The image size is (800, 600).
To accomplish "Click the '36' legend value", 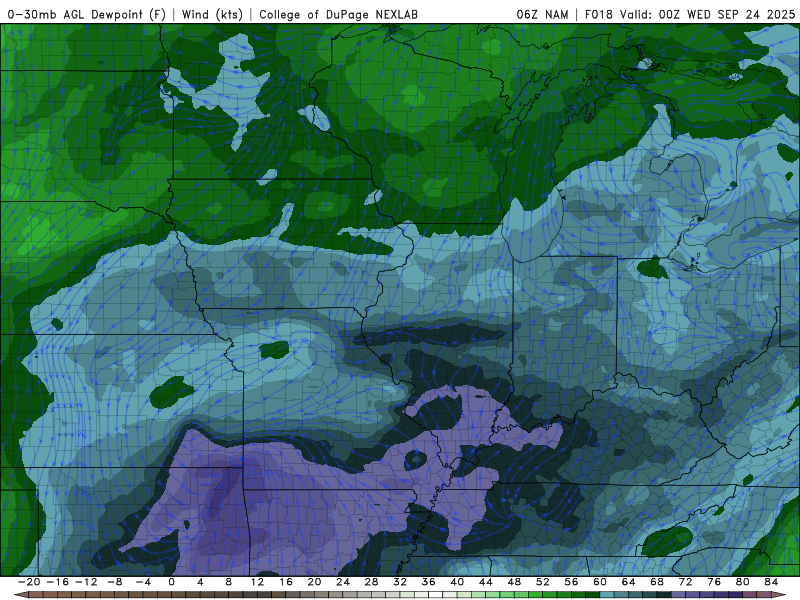I will point(429,582).
